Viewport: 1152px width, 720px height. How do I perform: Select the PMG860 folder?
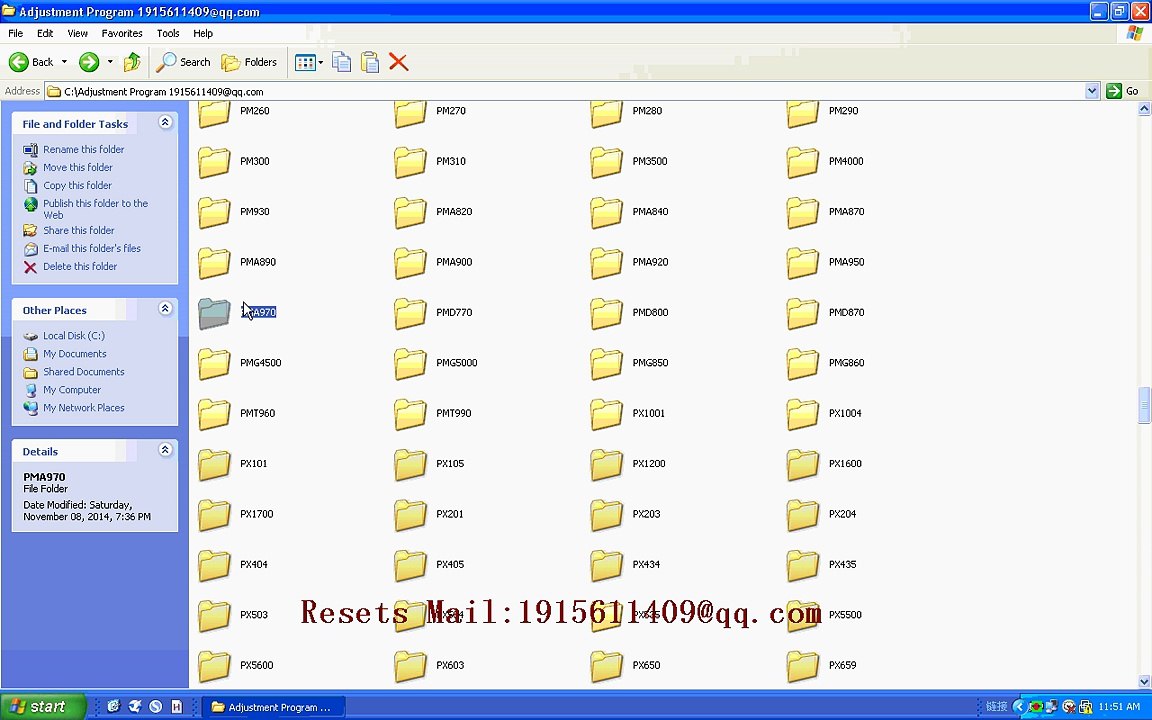point(826,364)
